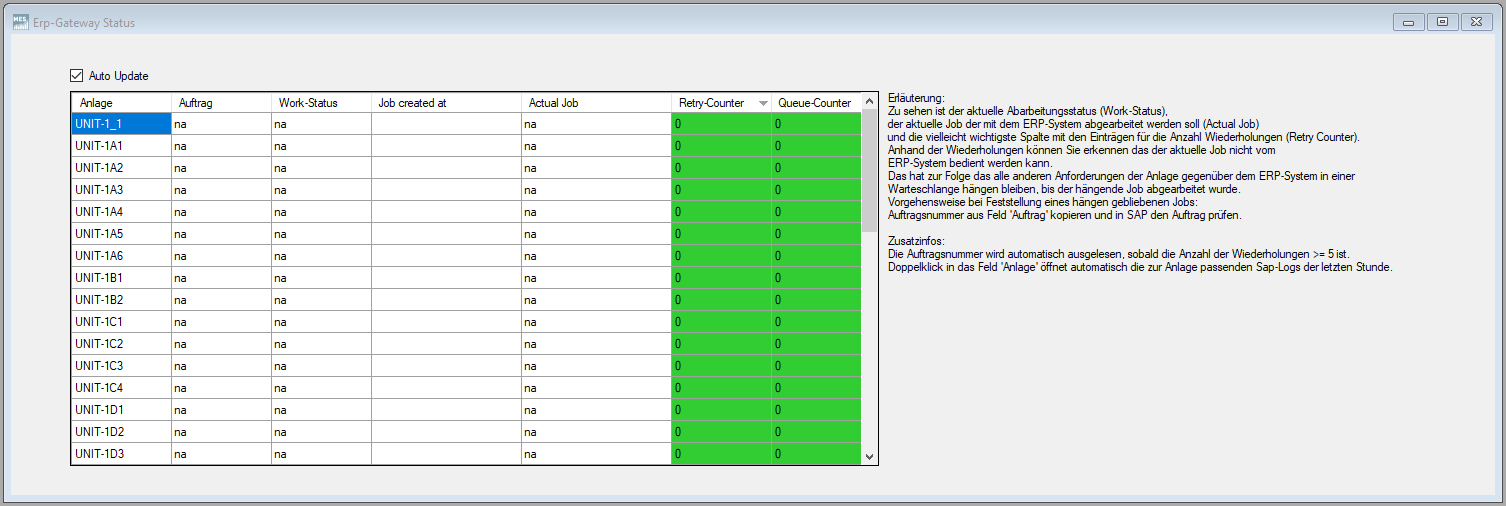
Task: Select the UNIT-1A3 Anlage cell
Action: [x=120, y=190]
